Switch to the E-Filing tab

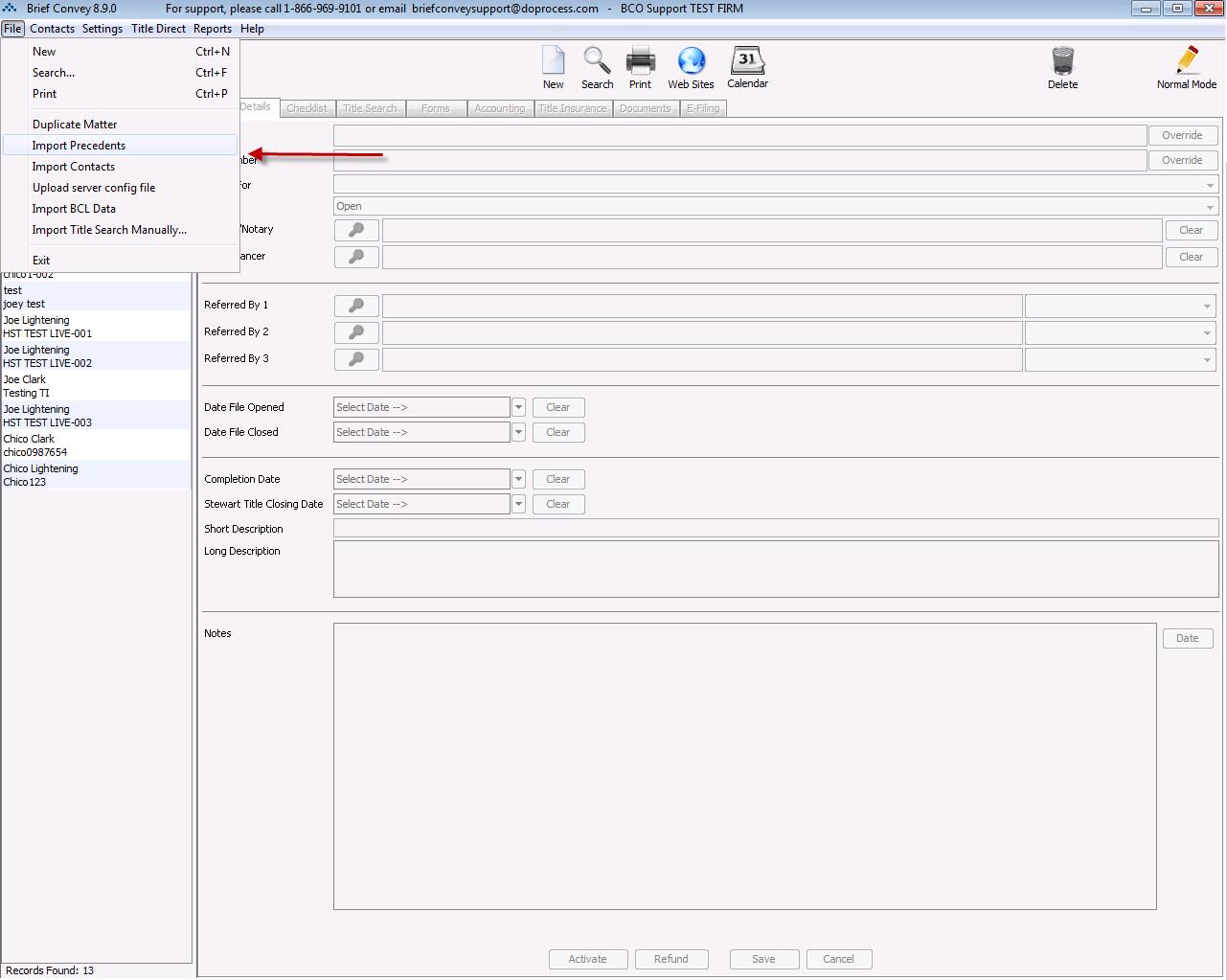(703, 108)
